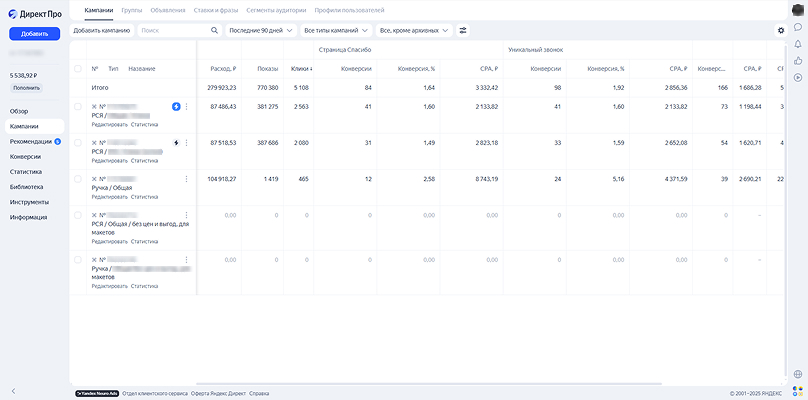Click blue lightning icon on first campaign
The image size is (808, 400).
[x=176, y=107]
